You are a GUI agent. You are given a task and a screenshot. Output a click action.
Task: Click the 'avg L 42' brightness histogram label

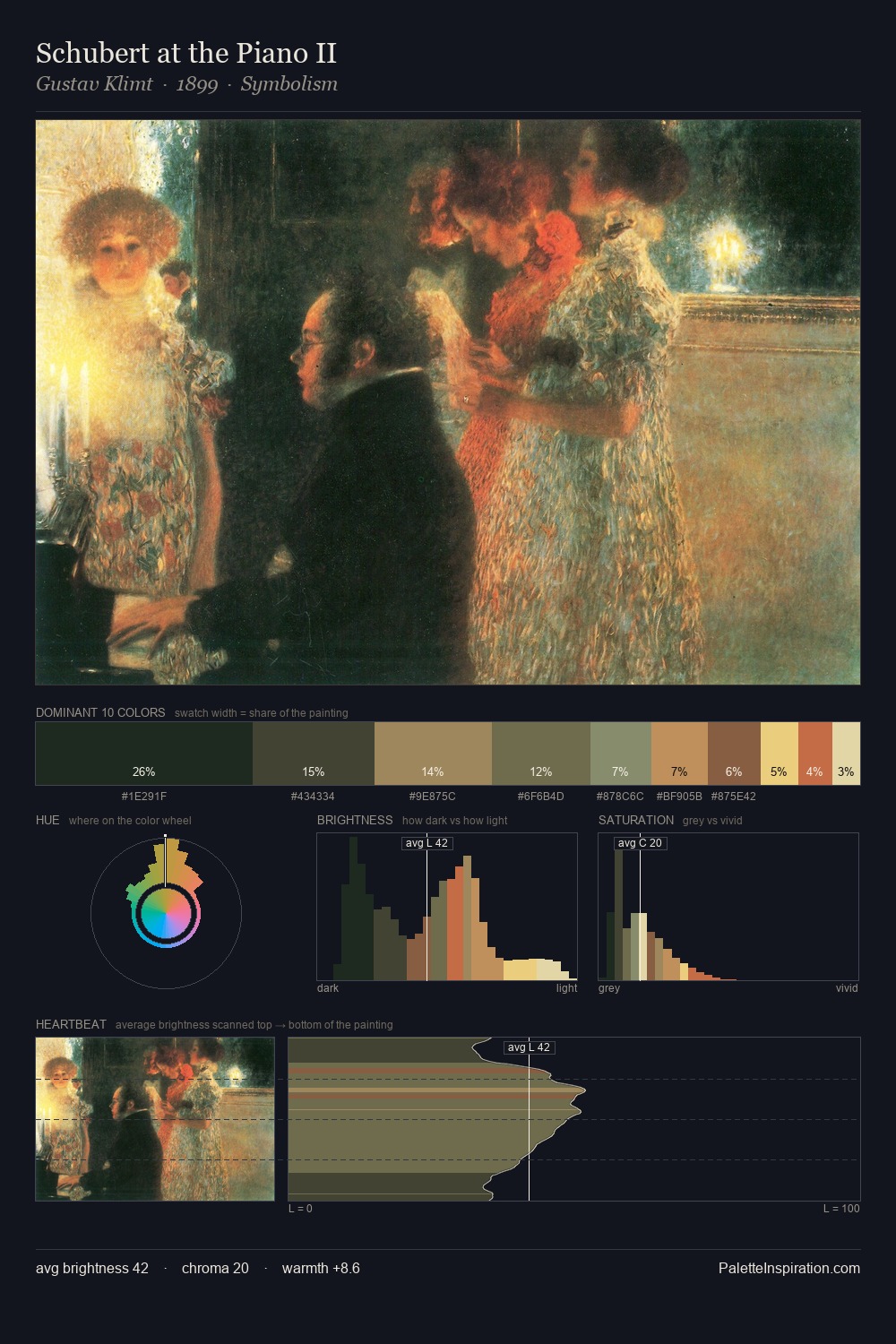pos(426,843)
